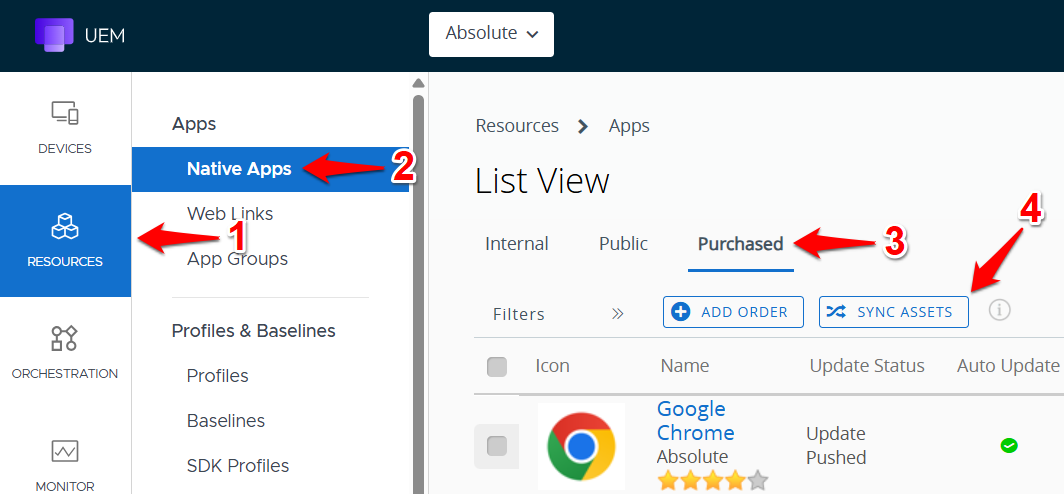
Task: Open SDK Profiles in sidebar
Action: click(x=238, y=466)
